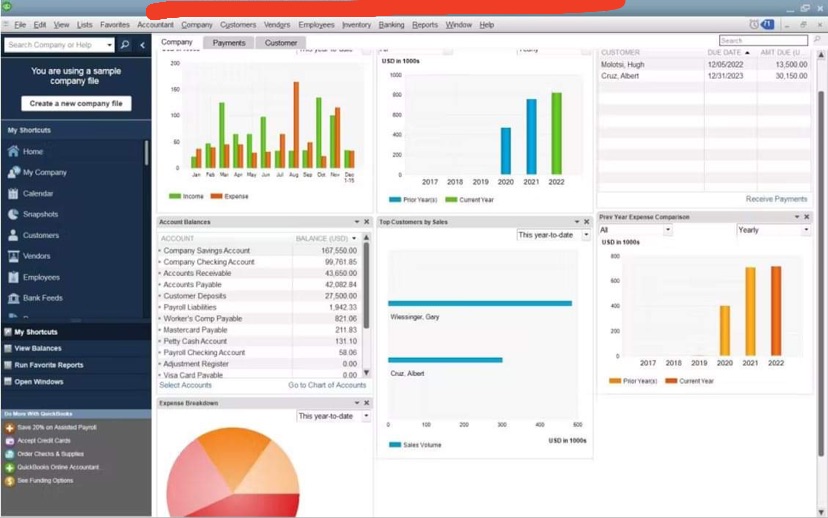This screenshot has width=828, height=518.
Task: Click QuickBooks Online Accountant icon
Action: pos(10,467)
